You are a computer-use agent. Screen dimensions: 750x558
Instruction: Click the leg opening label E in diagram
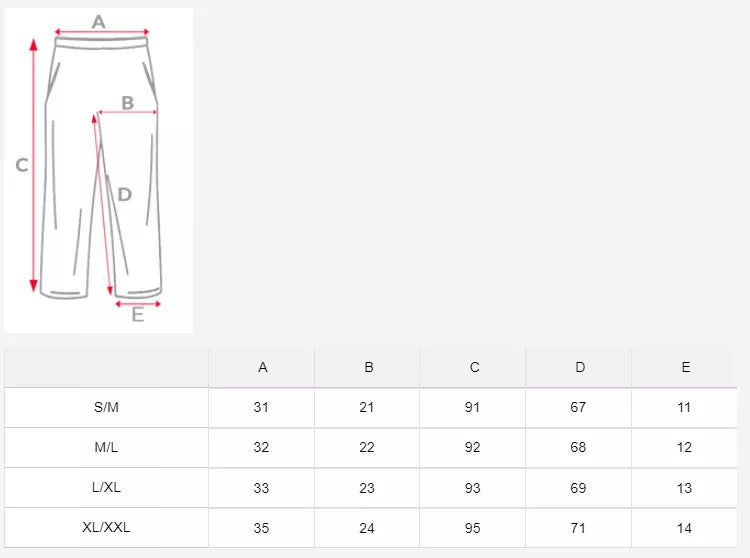(138, 315)
